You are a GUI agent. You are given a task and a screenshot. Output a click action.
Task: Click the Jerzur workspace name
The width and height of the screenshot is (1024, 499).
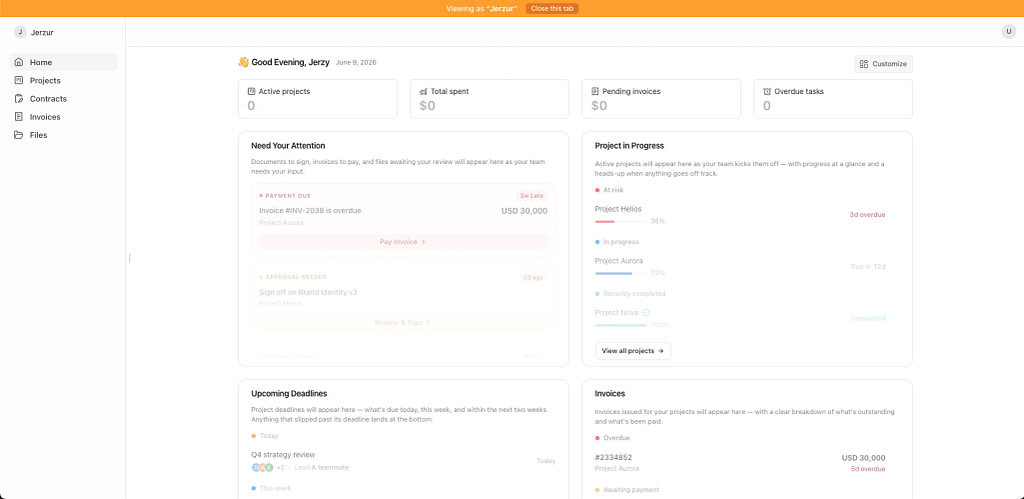[x=42, y=32]
